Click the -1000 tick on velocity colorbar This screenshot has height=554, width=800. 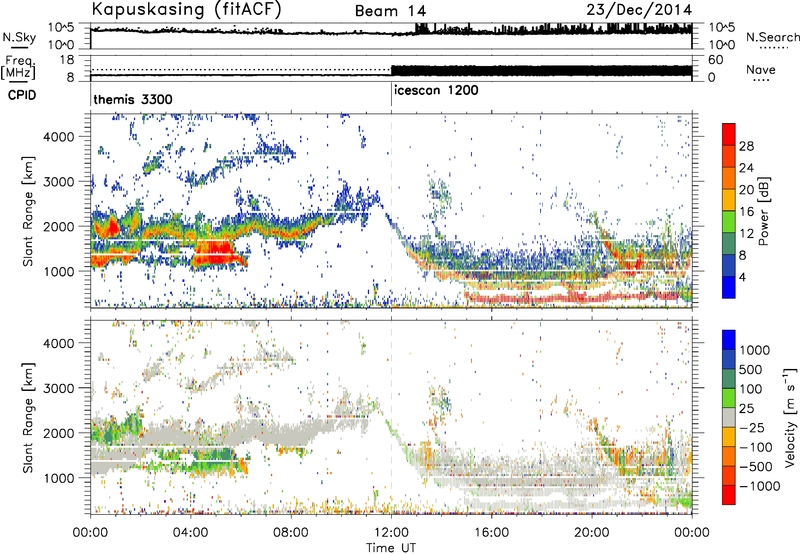759,486
